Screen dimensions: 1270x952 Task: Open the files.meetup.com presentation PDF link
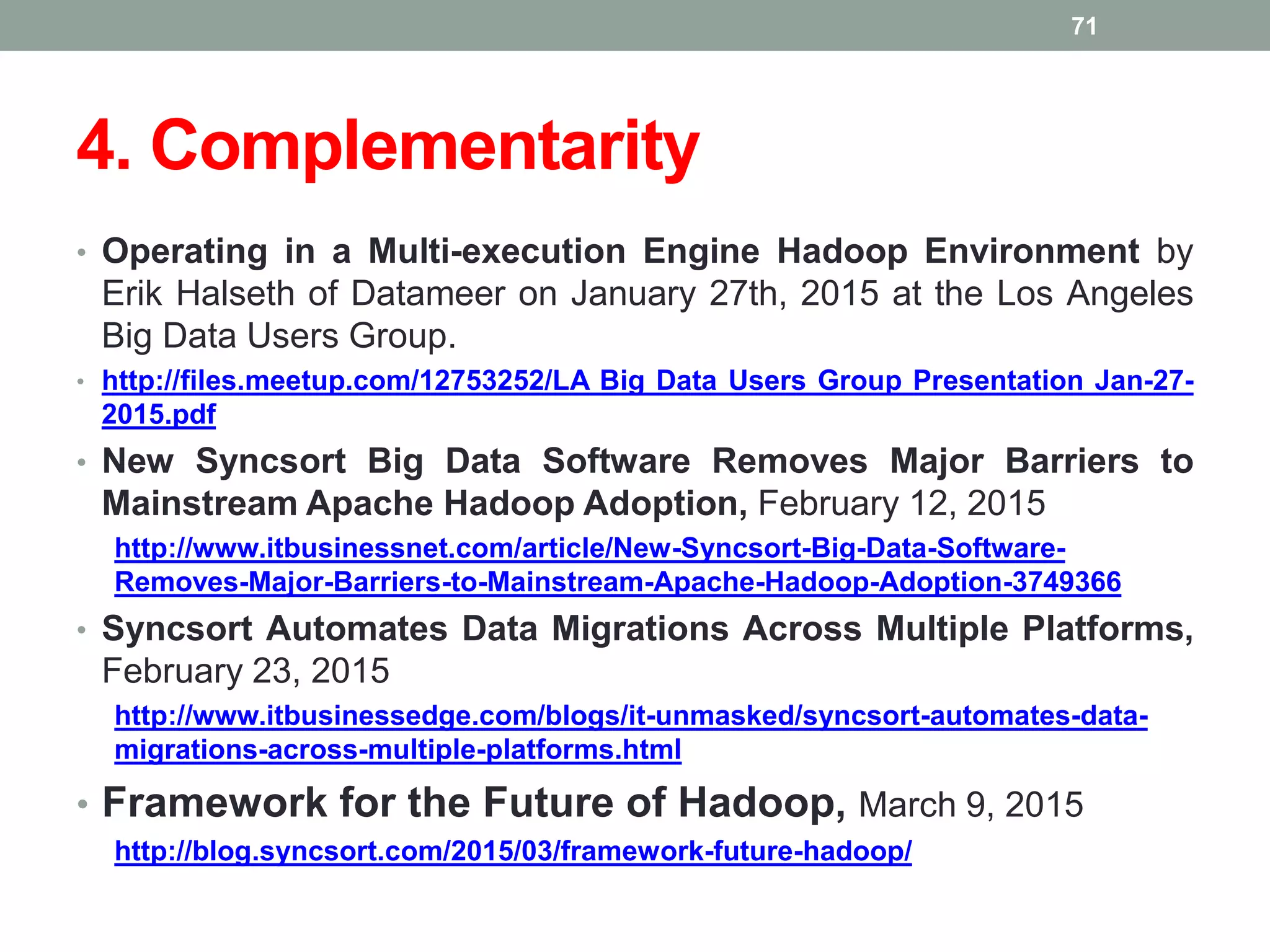[x=647, y=397]
